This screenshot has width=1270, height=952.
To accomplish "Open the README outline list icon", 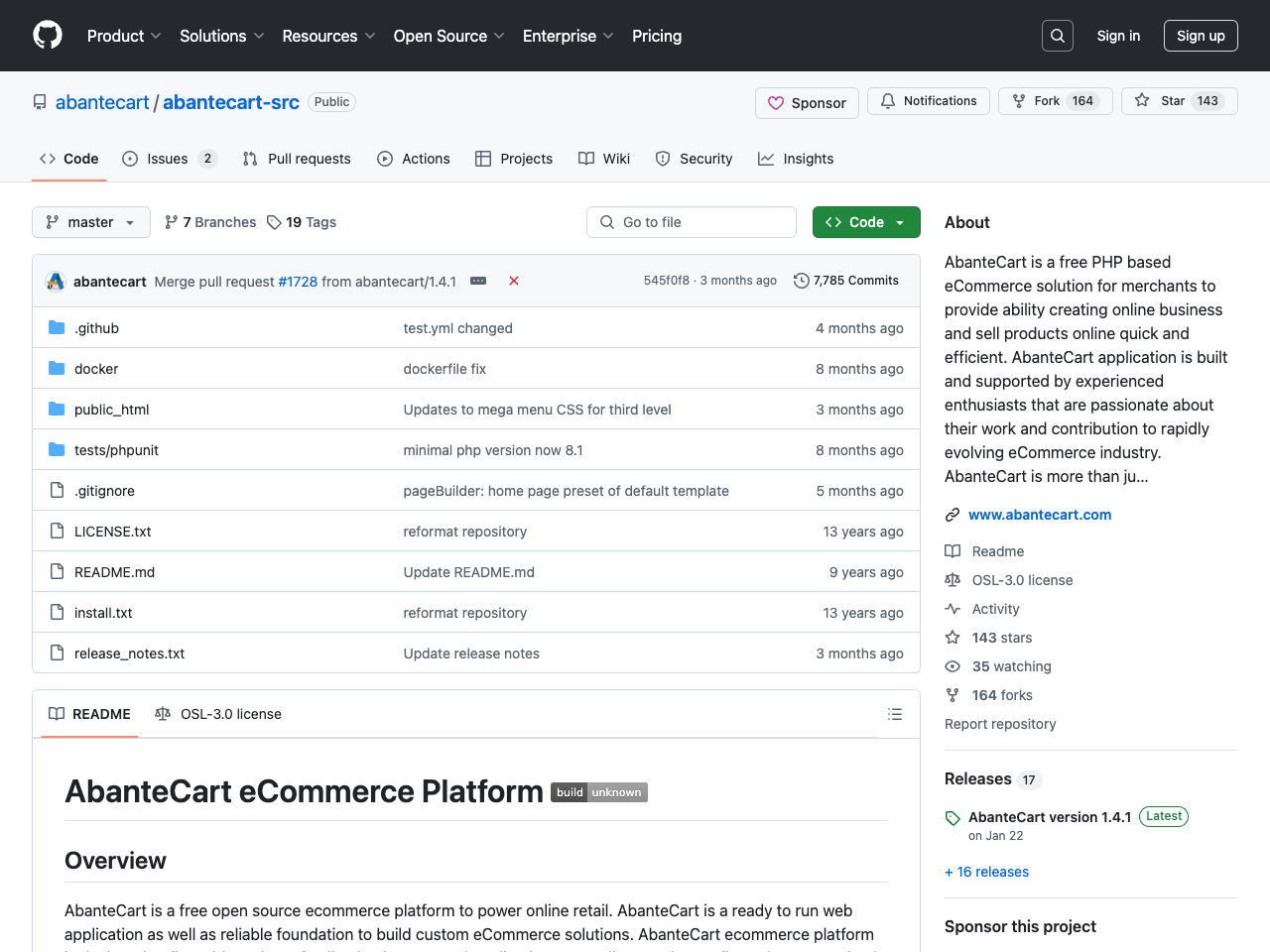I will pyautogui.click(x=895, y=714).
